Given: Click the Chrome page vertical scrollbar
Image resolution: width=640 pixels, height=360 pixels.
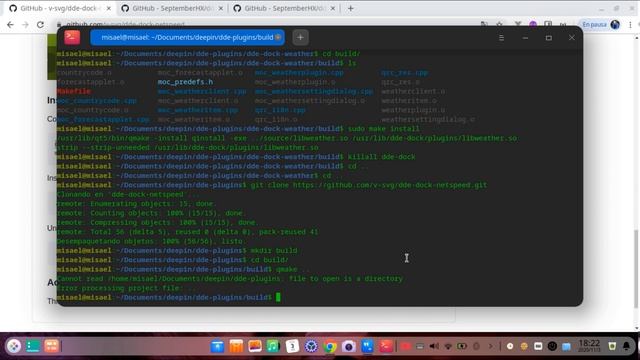Looking at the screenshot, I should pyautogui.click(x=636, y=269).
